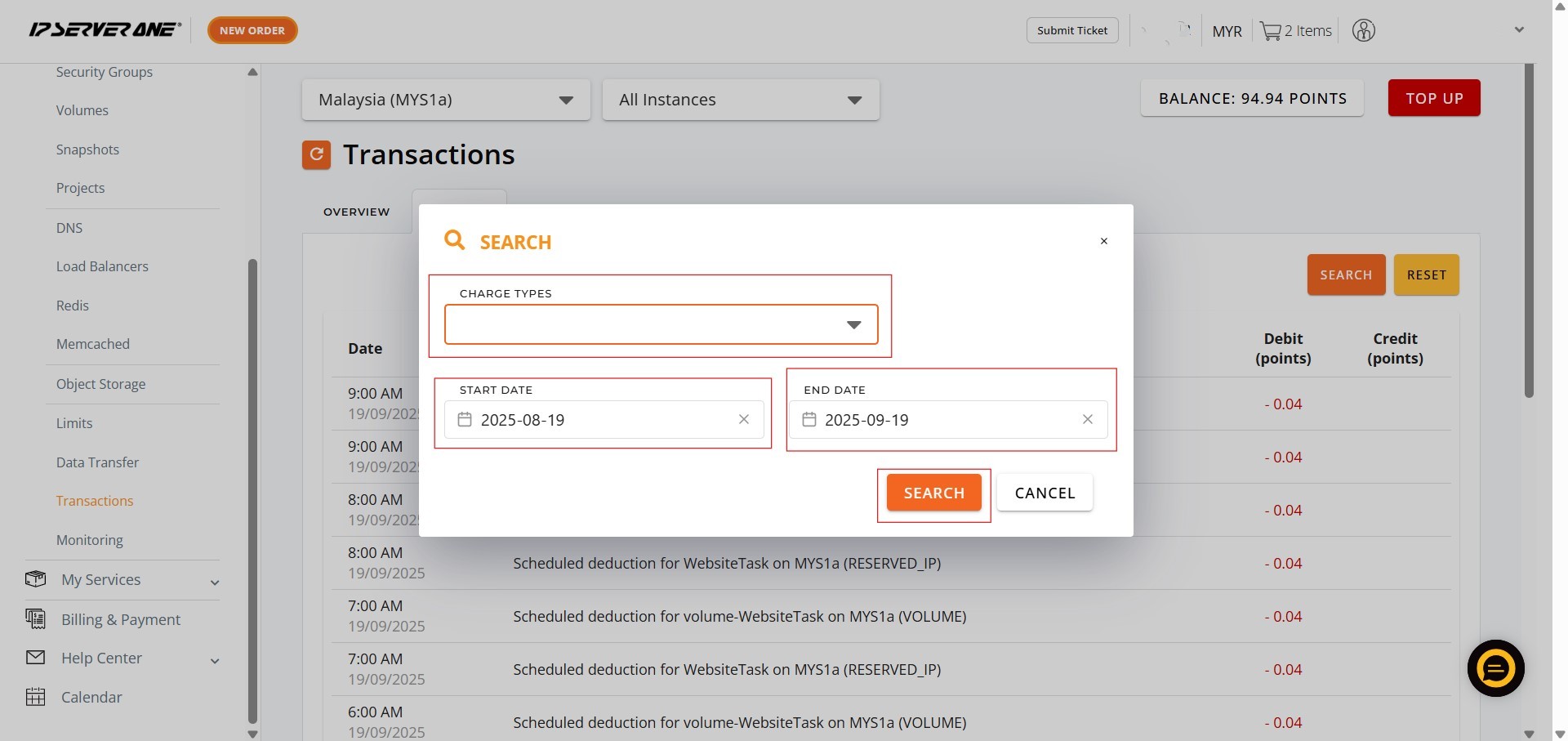Expand the Malaysia (MYS1a) region dropdown

pos(446,100)
